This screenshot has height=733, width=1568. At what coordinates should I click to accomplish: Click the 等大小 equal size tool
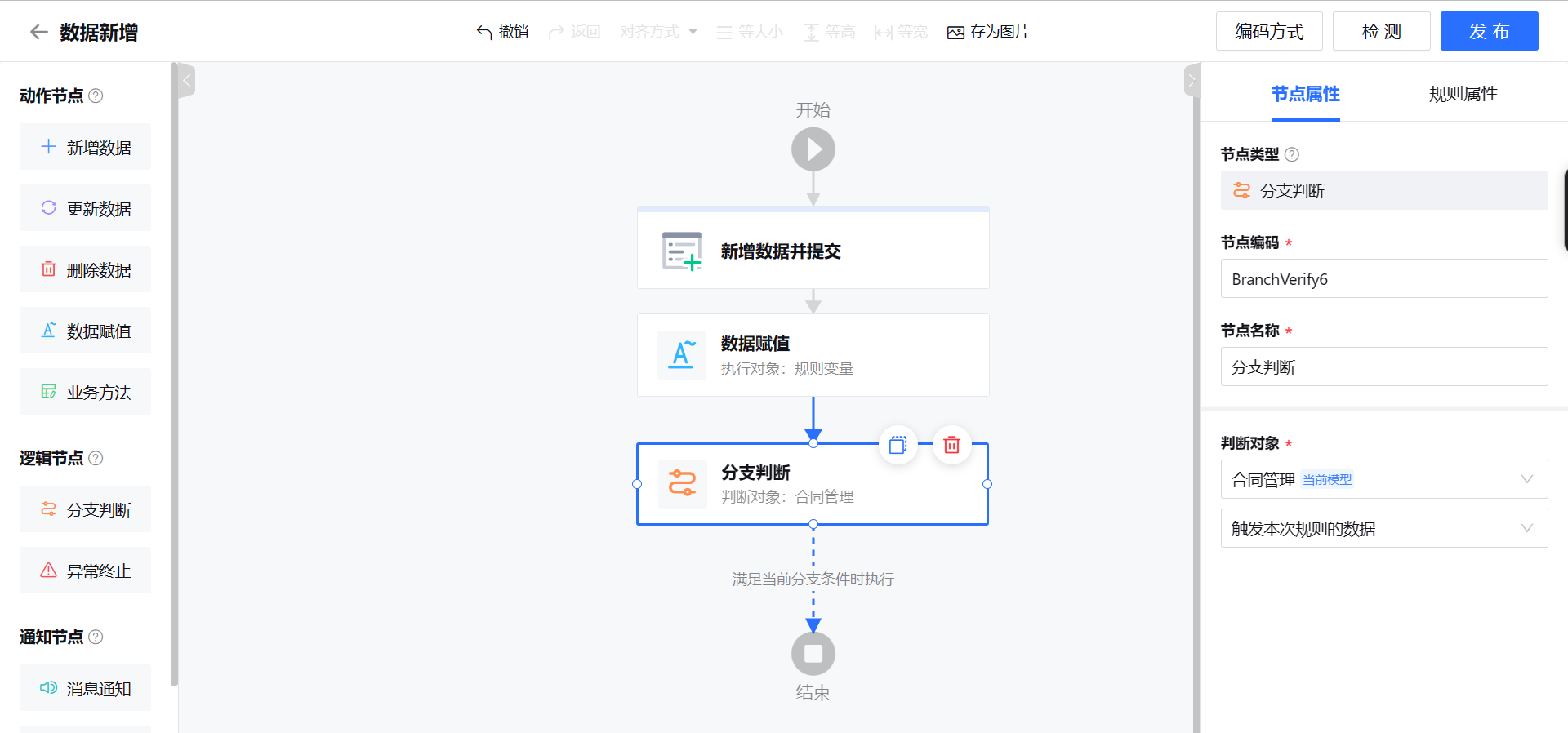(750, 32)
